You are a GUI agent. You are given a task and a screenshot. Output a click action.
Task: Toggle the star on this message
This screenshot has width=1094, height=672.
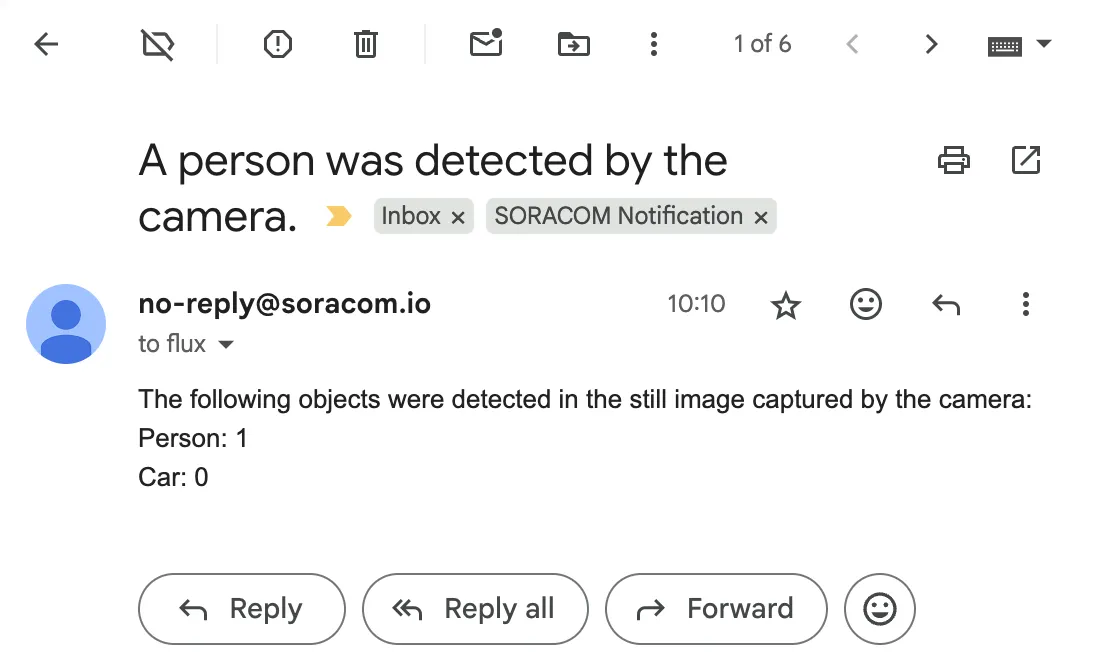786,305
